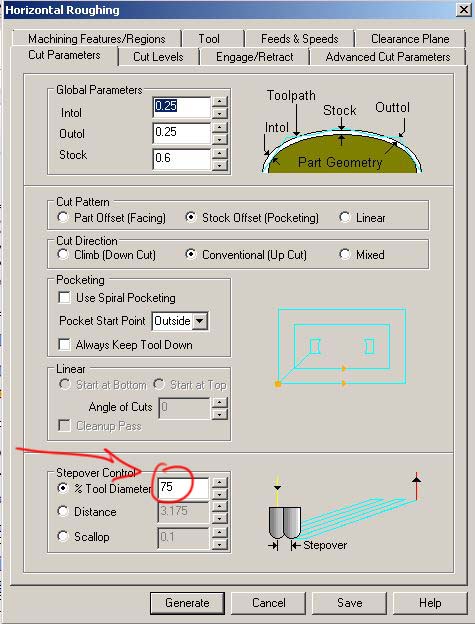Image resolution: width=475 pixels, height=624 pixels.
Task: Increase the Stock value with up arrow
Action: click(220, 154)
